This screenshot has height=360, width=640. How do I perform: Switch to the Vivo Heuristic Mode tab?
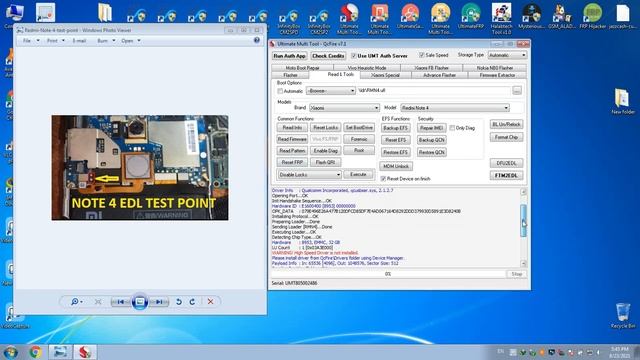367,68
